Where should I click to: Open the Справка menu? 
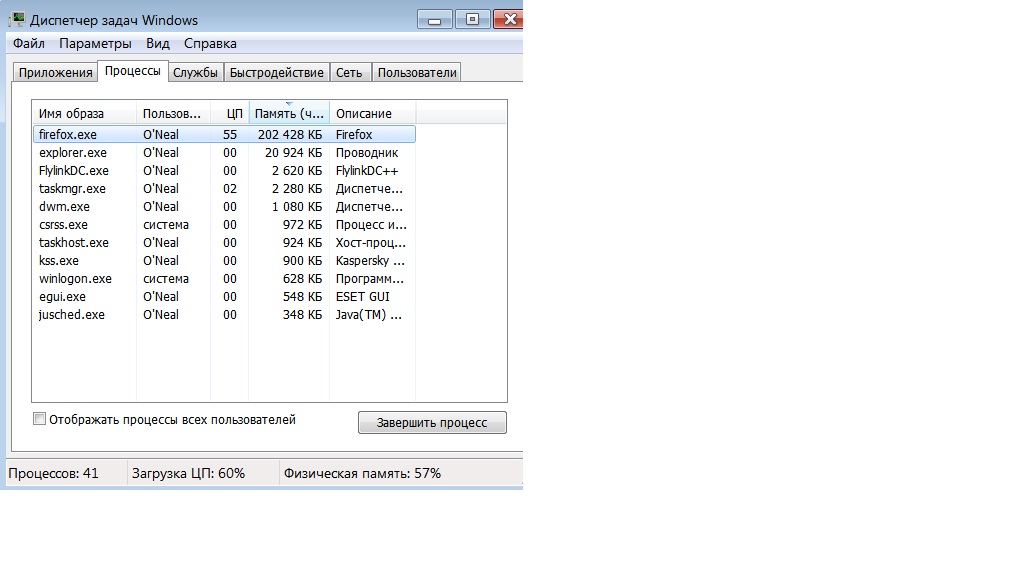coord(210,44)
